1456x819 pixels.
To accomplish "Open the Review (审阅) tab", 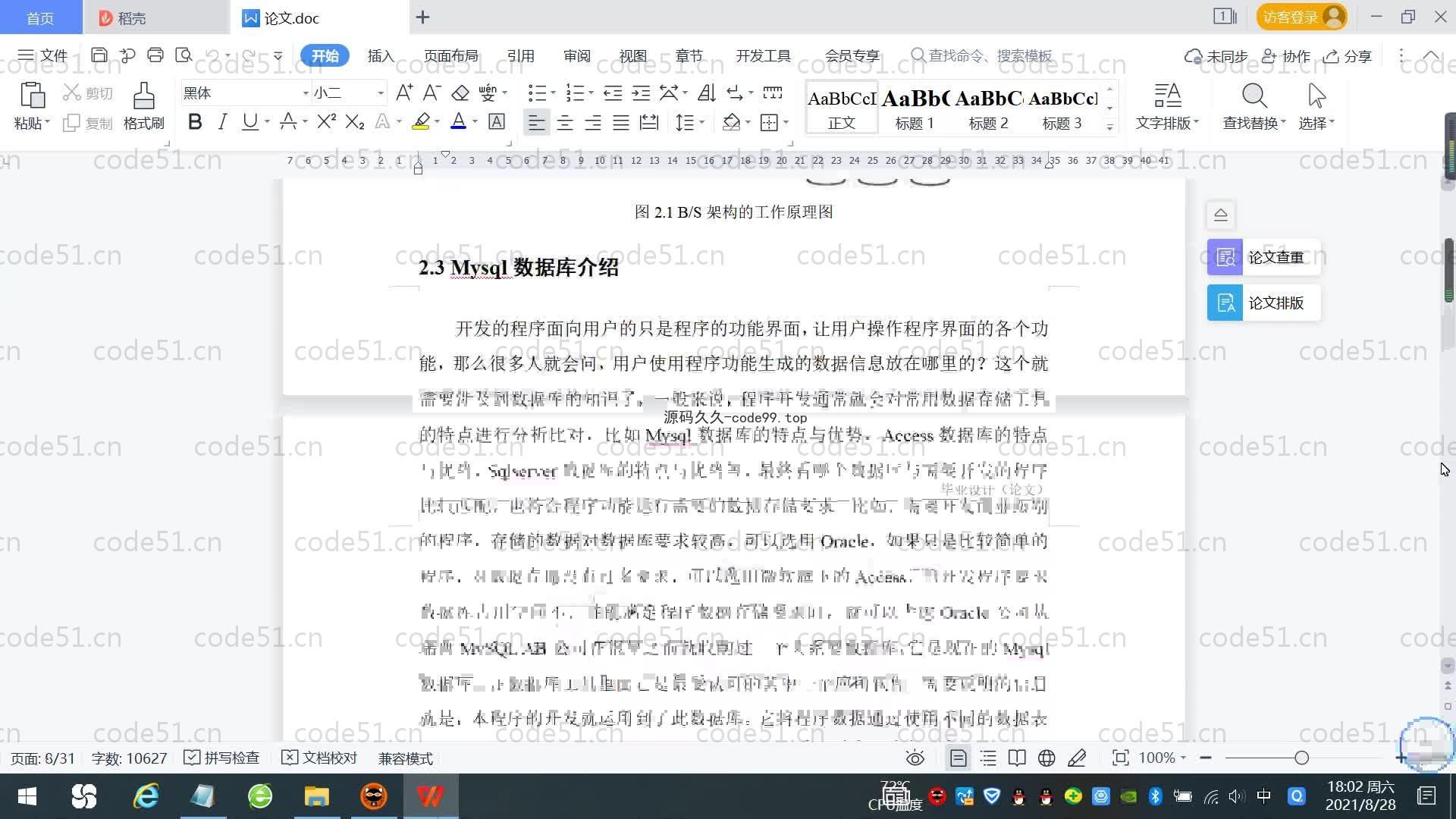I will click(x=576, y=55).
